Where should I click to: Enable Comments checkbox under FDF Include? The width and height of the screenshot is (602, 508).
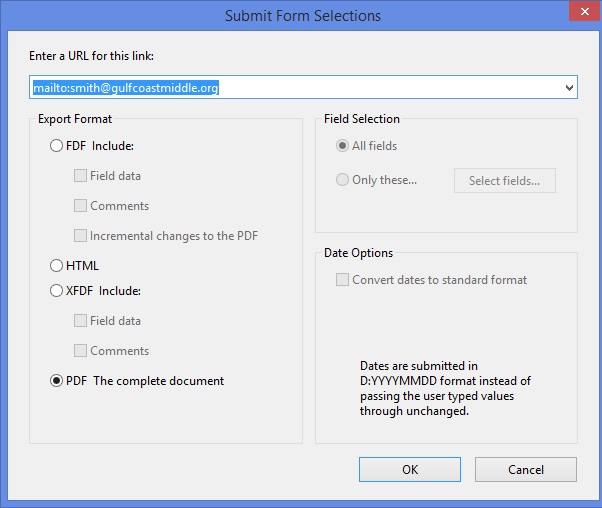(x=81, y=206)
